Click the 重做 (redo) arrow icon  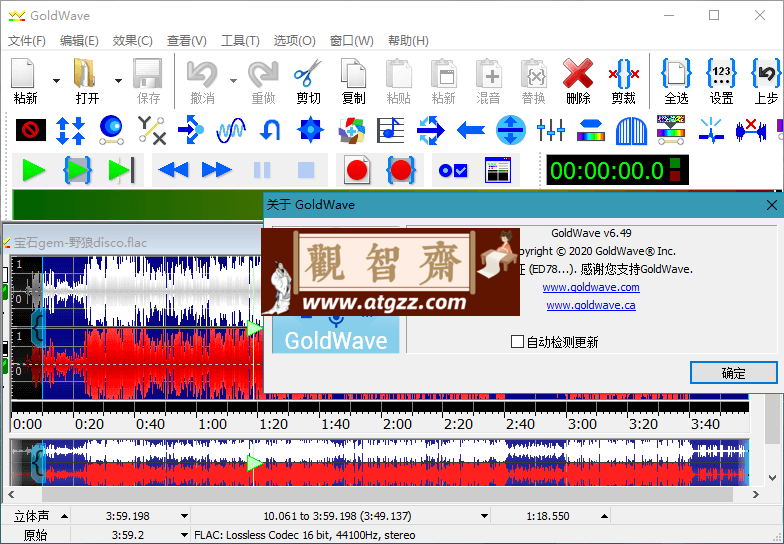[264, 74]
